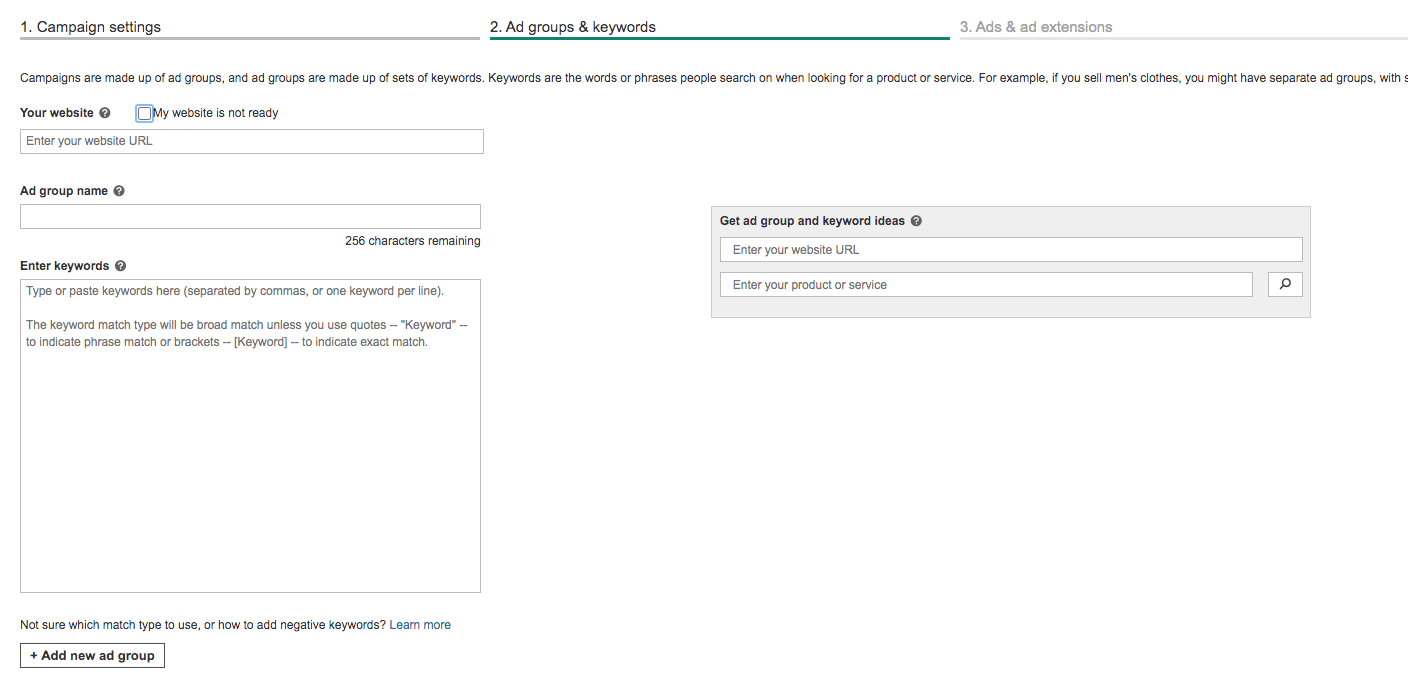Click the 256 characters remaining counter text

click(412, 241)
